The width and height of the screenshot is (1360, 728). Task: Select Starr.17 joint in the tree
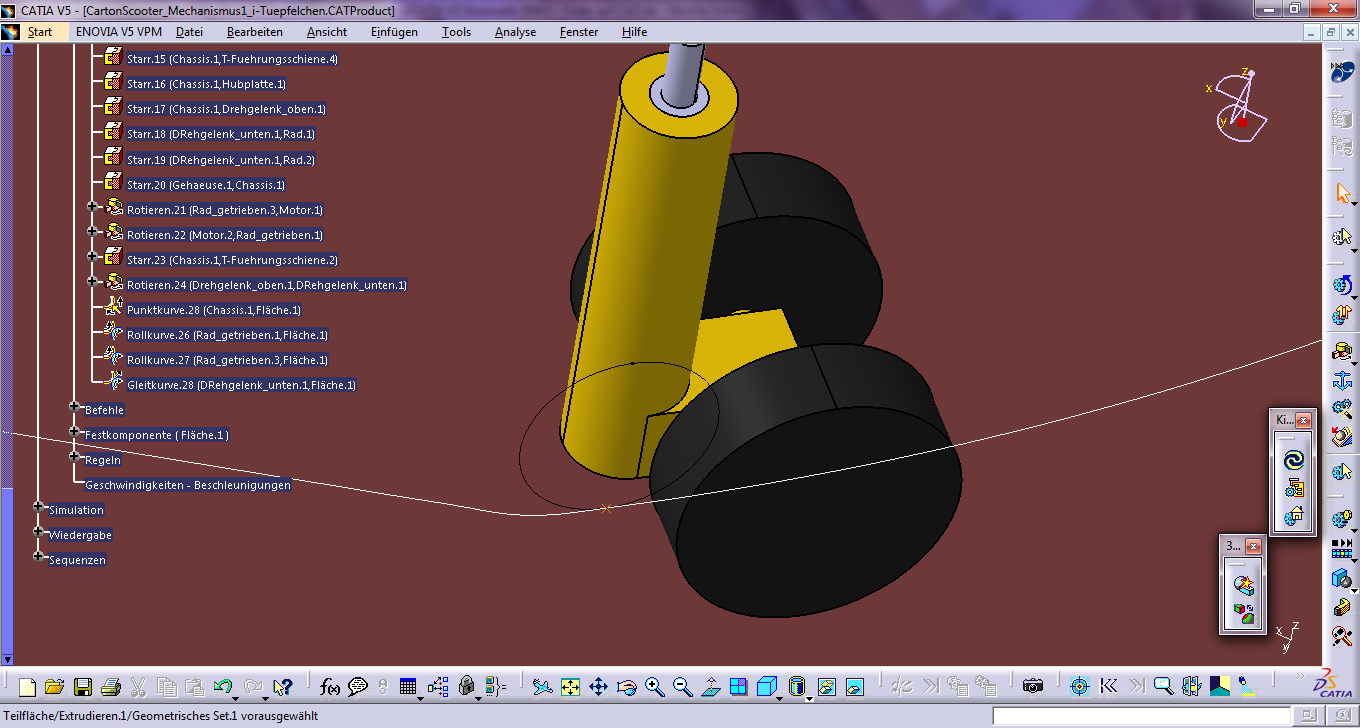pyautogui.click(x=226, y=109)
